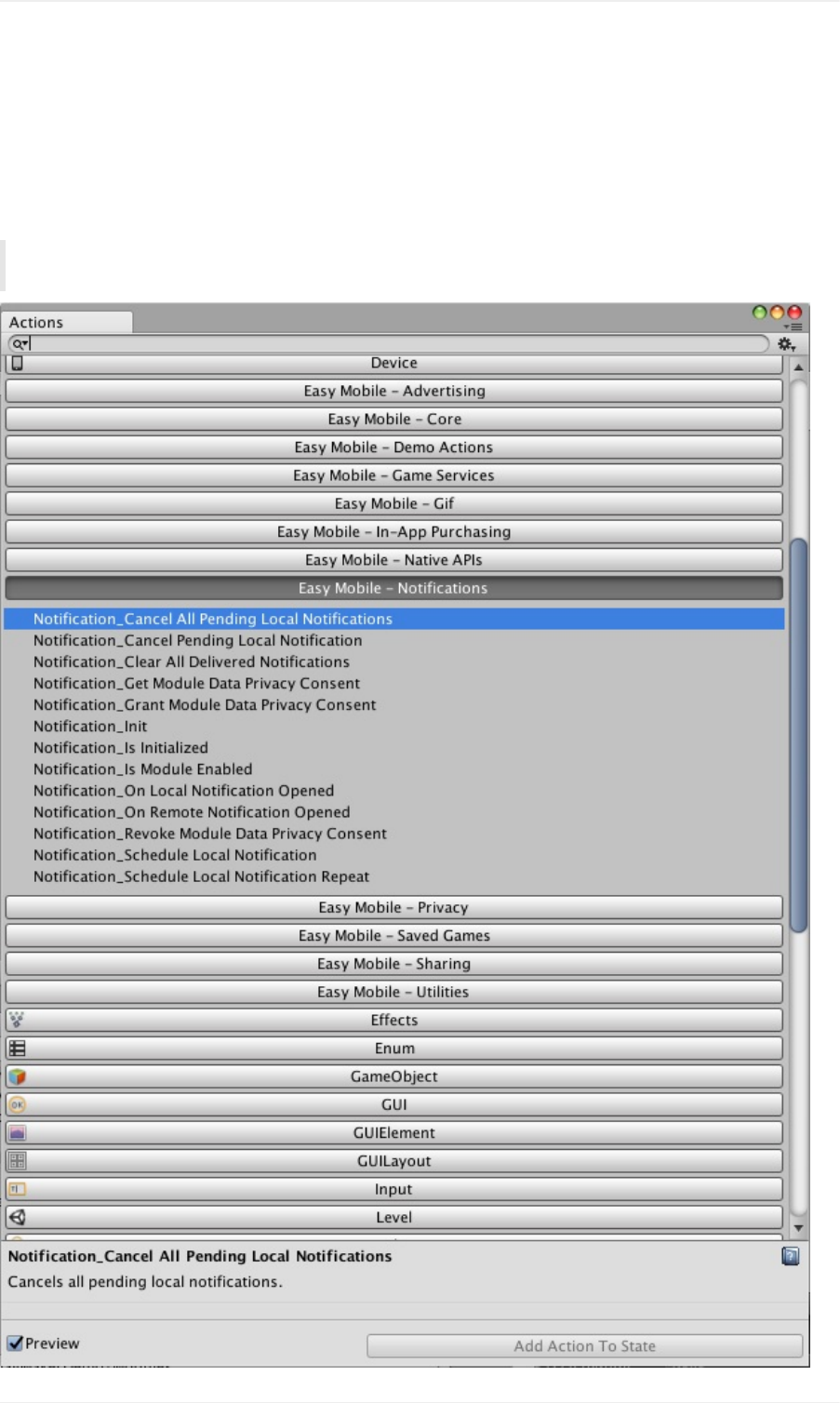Expand Easy Mobile - Sharing category
This screenshot has height=1403, width=840.
[394, 964]
